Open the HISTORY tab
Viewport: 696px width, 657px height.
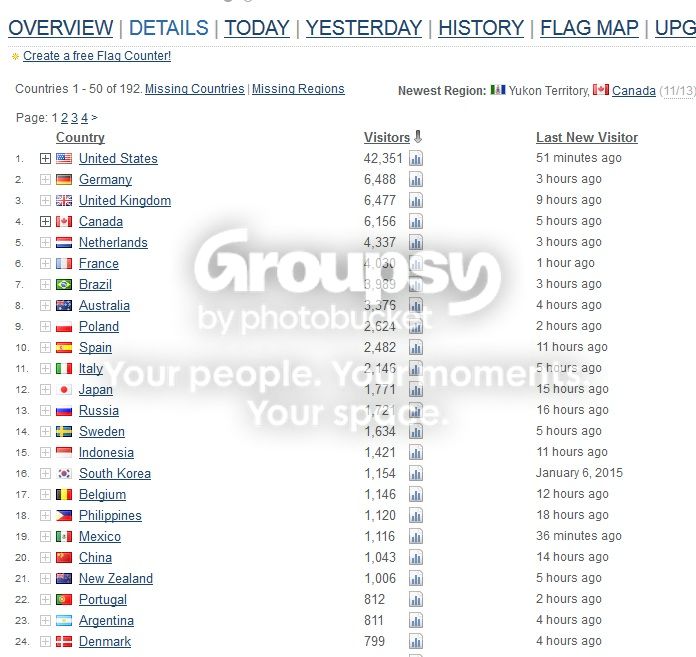coord(481,28)
